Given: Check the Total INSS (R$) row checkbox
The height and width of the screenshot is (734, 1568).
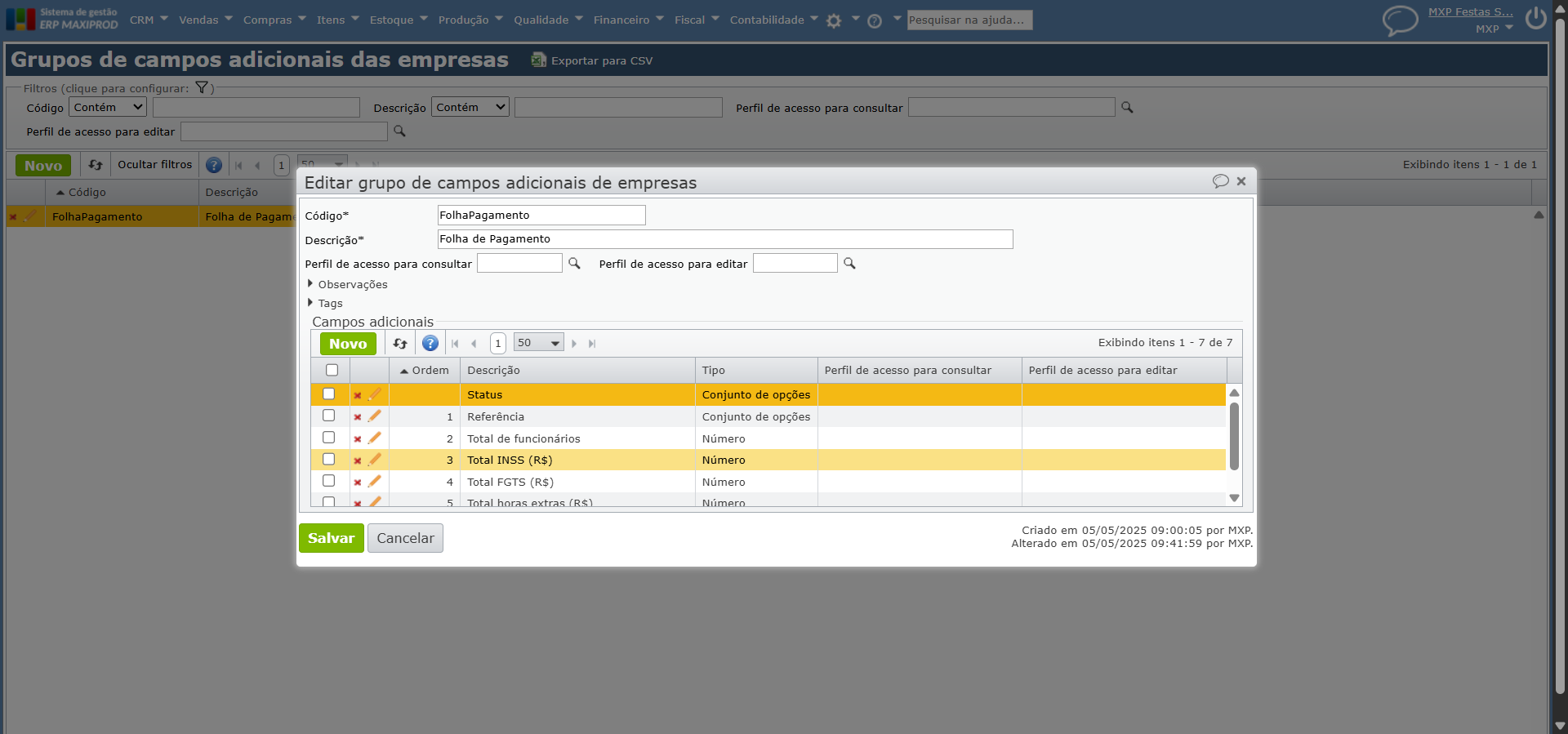Looking at the screenshot, I should pos(328,459).
